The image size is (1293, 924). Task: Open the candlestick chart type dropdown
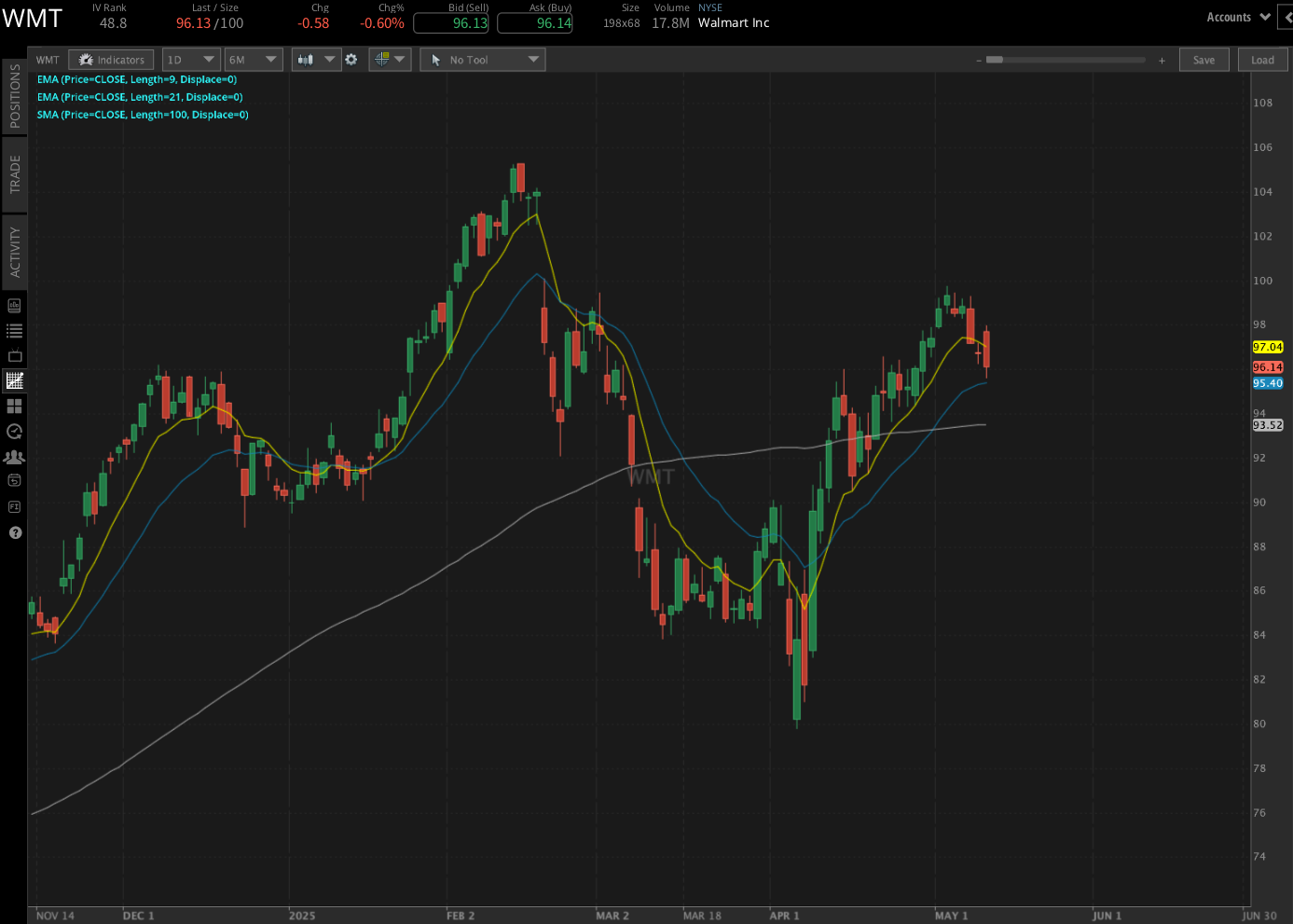(x=316, y=60)
